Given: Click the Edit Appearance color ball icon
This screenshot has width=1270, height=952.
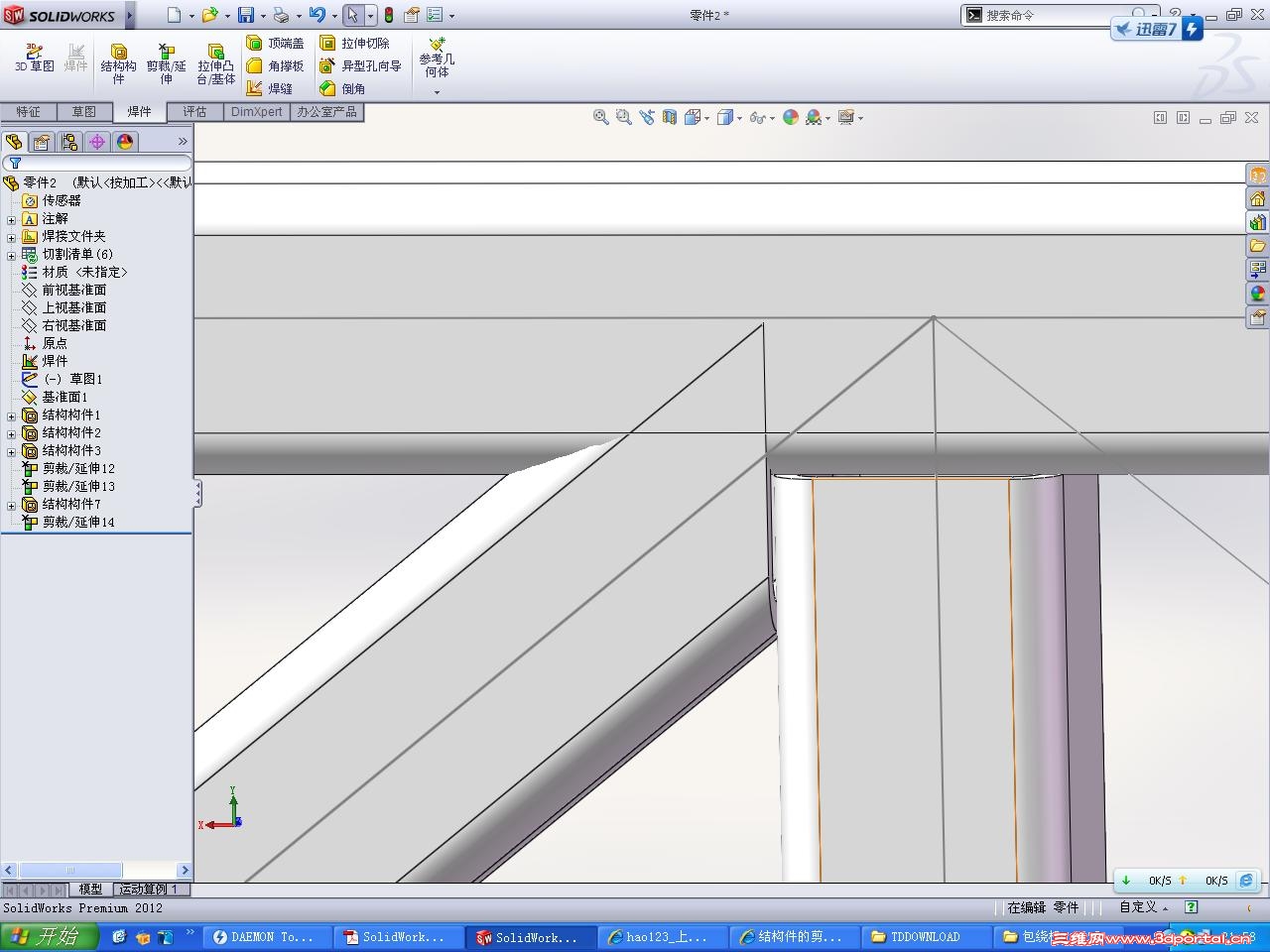Looking at the screenshot, I should pyautogui.click(x=791, y=117).
